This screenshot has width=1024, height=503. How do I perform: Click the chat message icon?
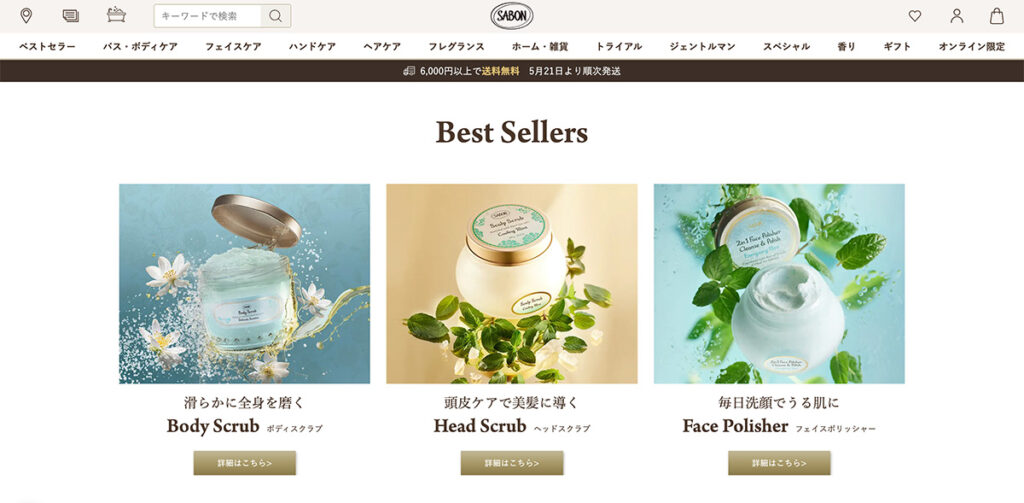(x=71, y=16)
